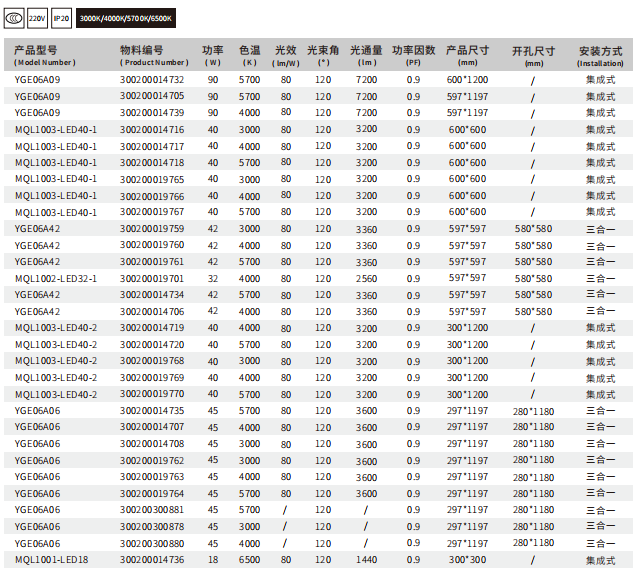Select product number 300200014717
This screenshot has height=572, width=639.
tap(152, 146)
